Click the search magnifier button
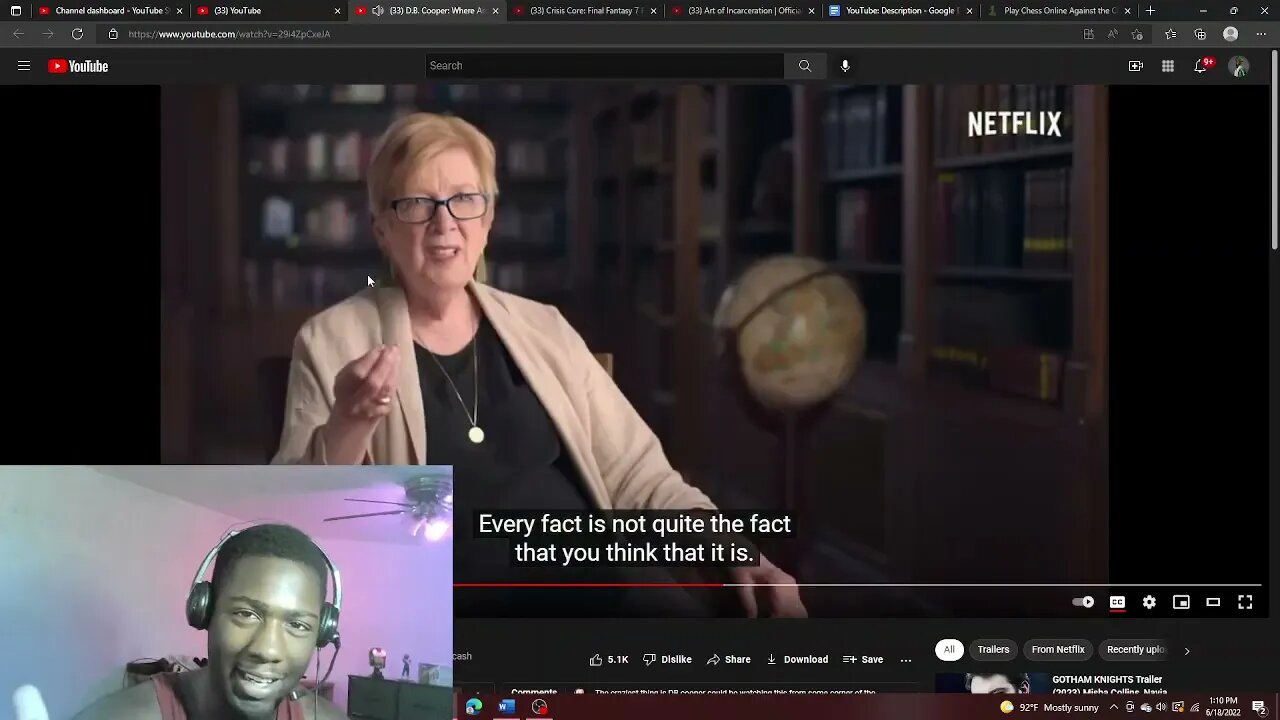Viewport: 1280px width, 720px height. pos(805,66)
